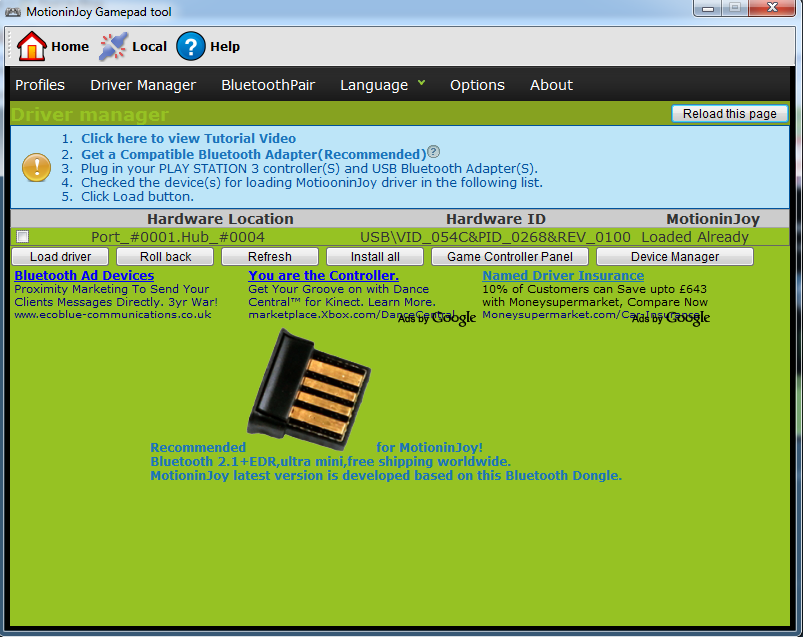Click the Reload this page button
This screenshot has height=638, width=804.
(x=730, y=114)
